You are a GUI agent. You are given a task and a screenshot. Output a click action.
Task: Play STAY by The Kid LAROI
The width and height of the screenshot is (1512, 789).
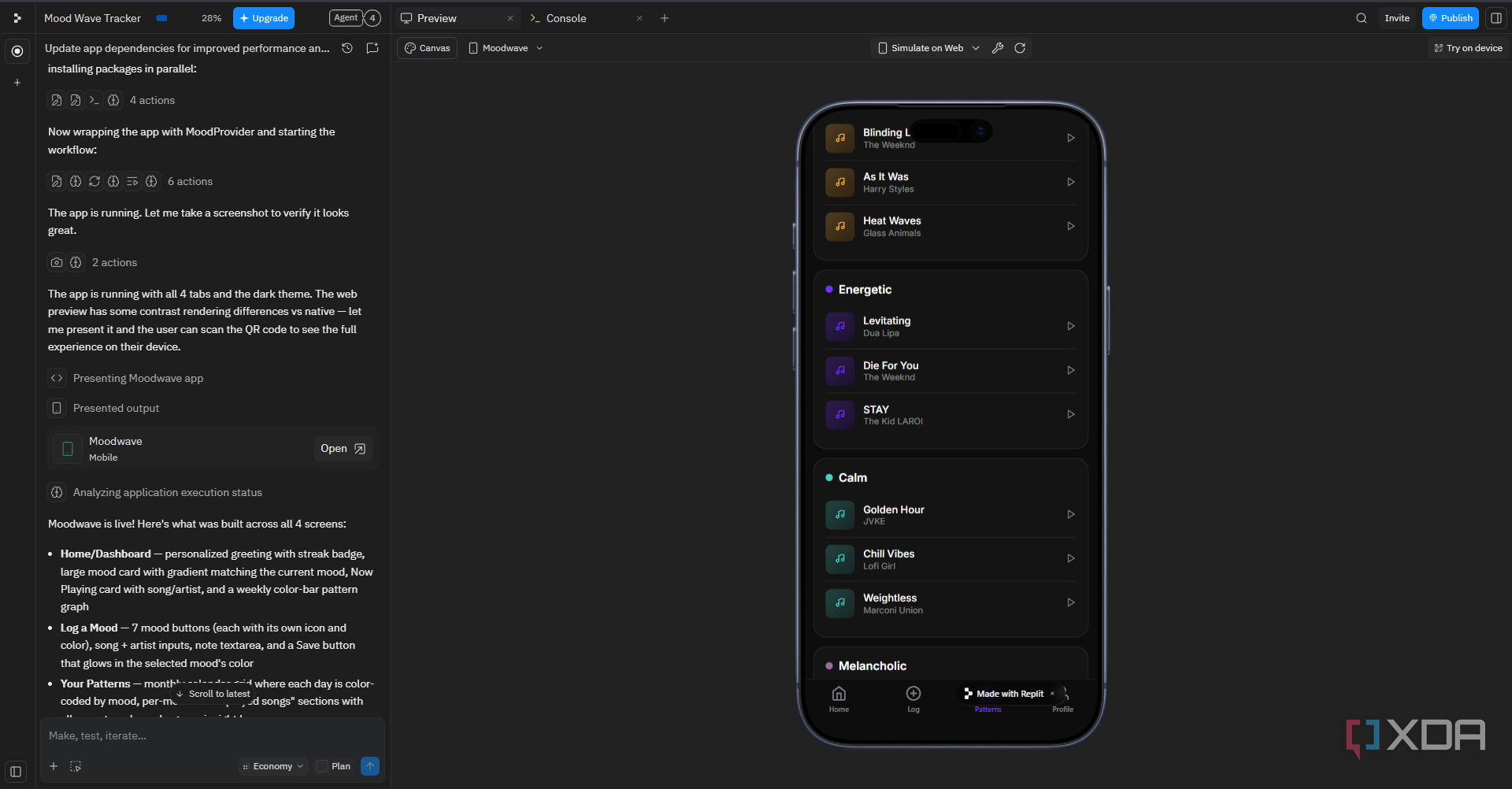point(1071,414)
